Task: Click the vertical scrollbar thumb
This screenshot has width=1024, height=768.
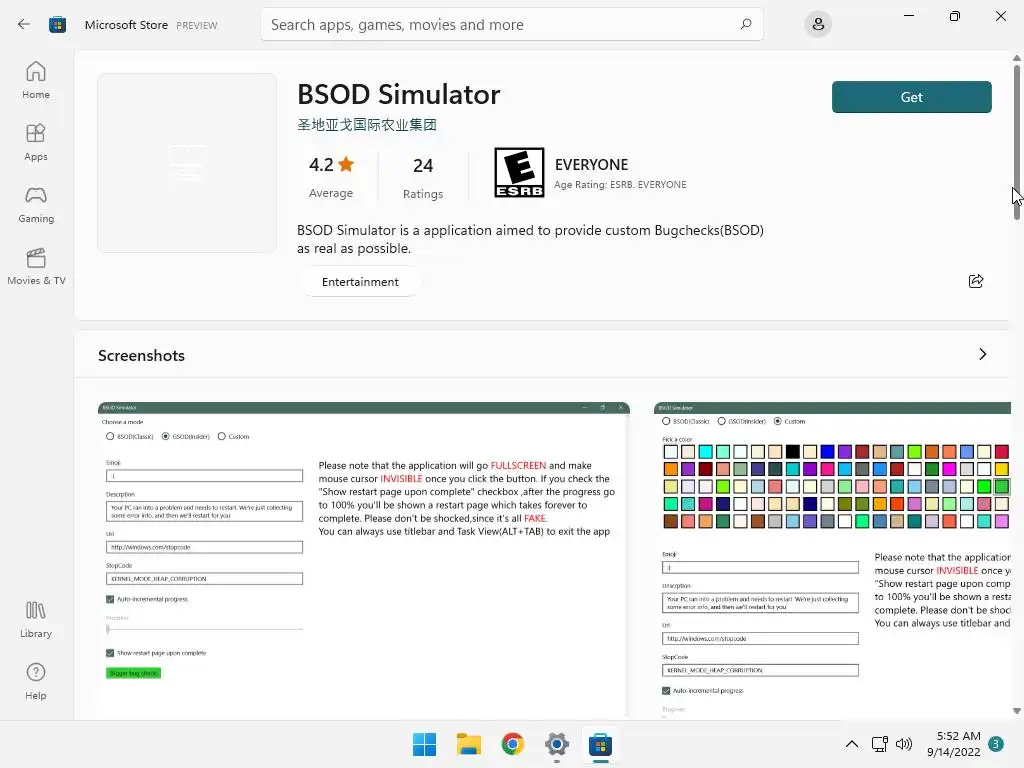Action: [1017, 141]
